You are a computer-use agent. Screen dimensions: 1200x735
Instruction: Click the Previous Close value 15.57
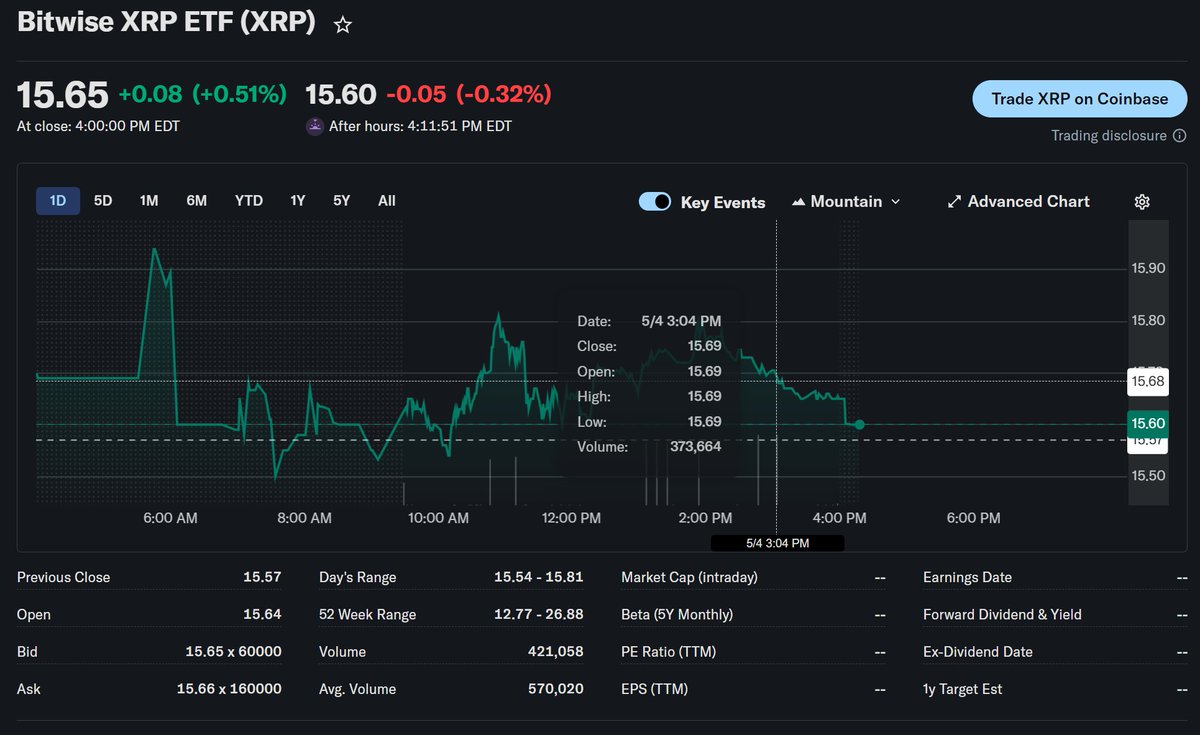262,577
